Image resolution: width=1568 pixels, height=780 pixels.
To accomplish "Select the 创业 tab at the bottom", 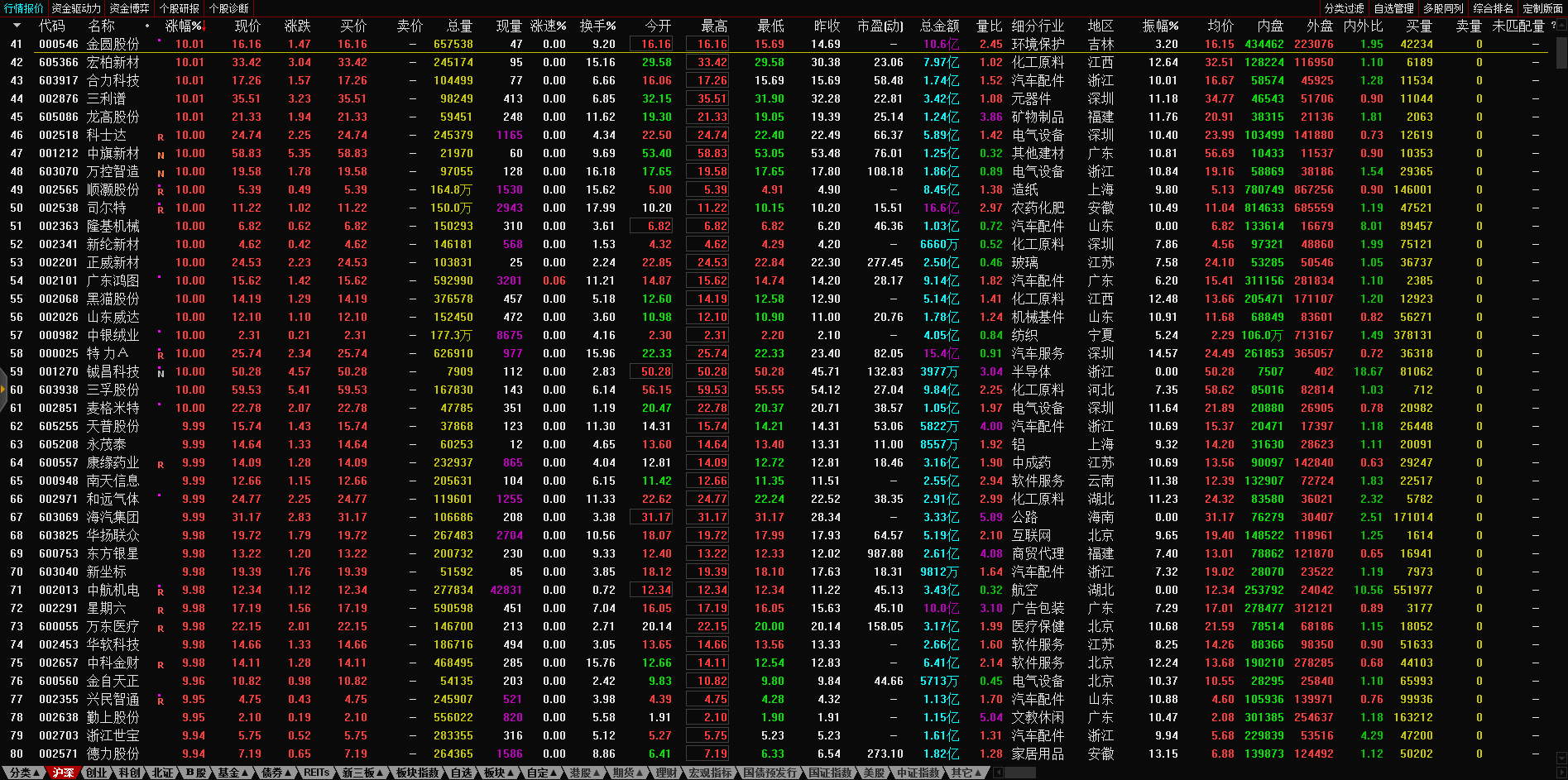I will tap(97, 773).
